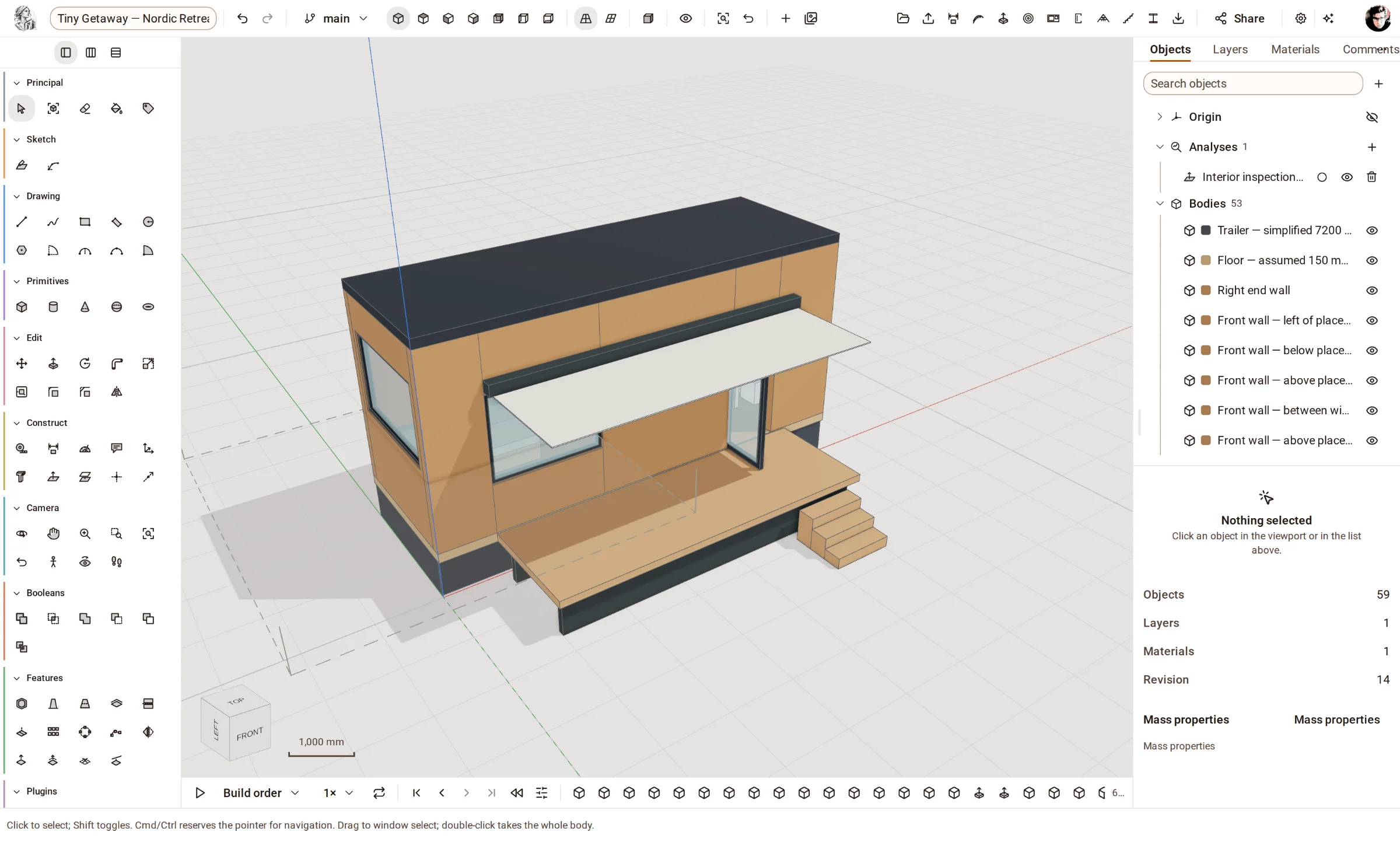
Task: Select the Rotate tool in Edit
Action: [85, 364]
